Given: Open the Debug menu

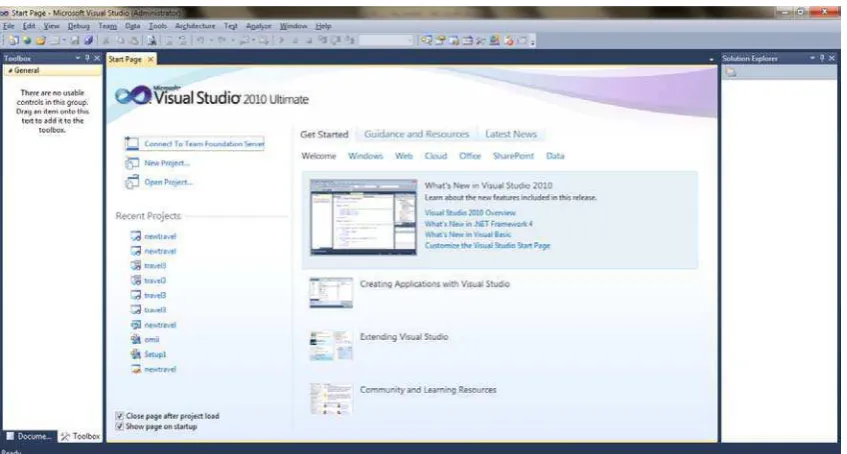Looking at the screenshot, I should point(79,26).
